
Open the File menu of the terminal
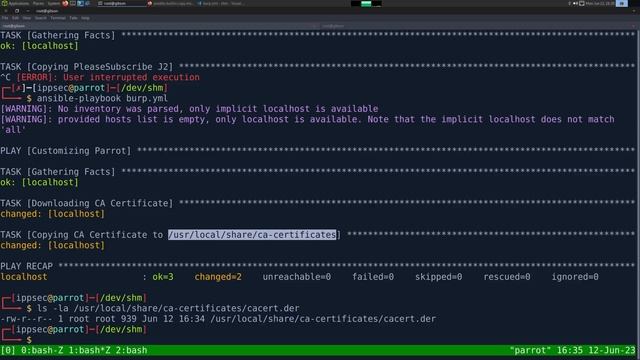[x=5, y=18]
